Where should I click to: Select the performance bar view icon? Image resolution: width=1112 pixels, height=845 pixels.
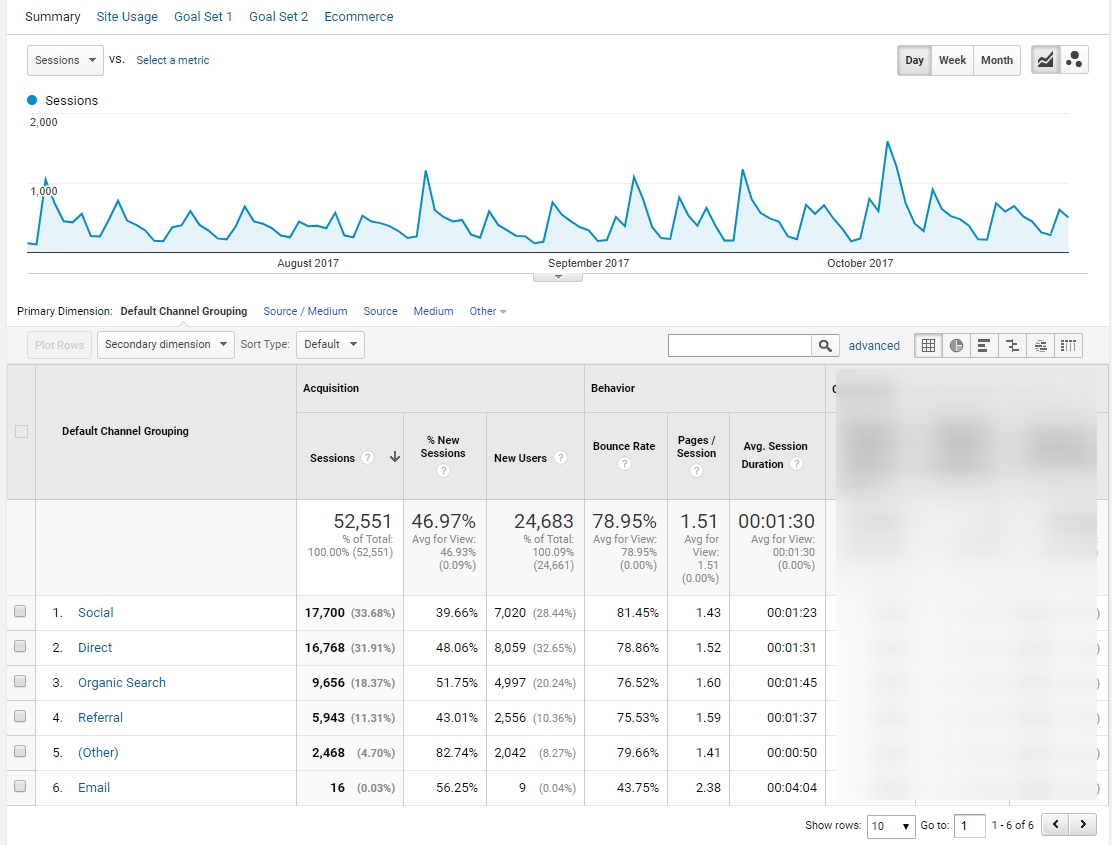[985, 346]
